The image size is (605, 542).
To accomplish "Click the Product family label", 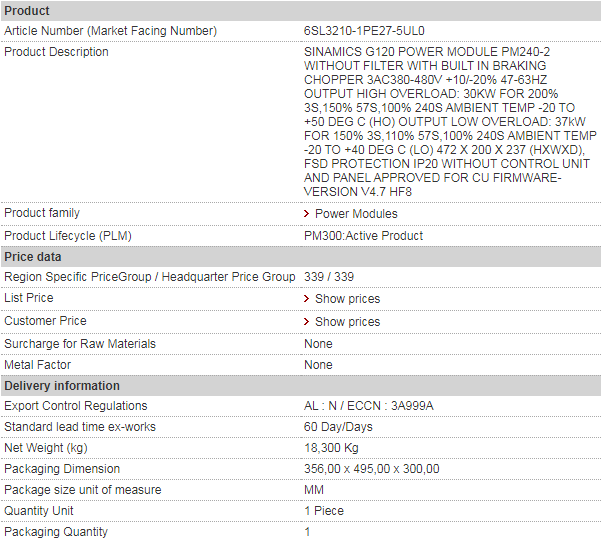I will coord(42,213).
